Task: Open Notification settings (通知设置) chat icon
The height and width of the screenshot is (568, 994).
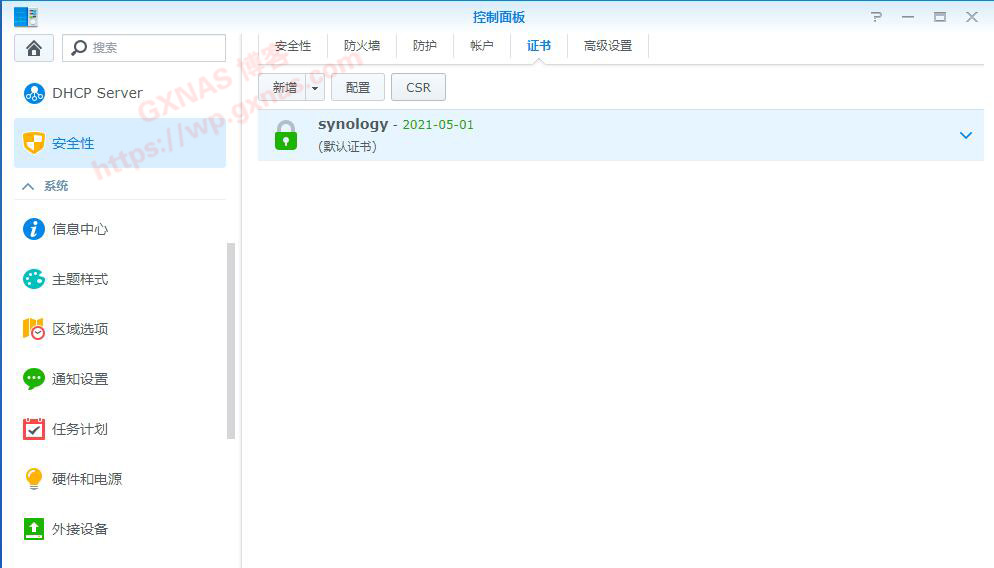Action: pyautogui.click(x=34, y=379)
